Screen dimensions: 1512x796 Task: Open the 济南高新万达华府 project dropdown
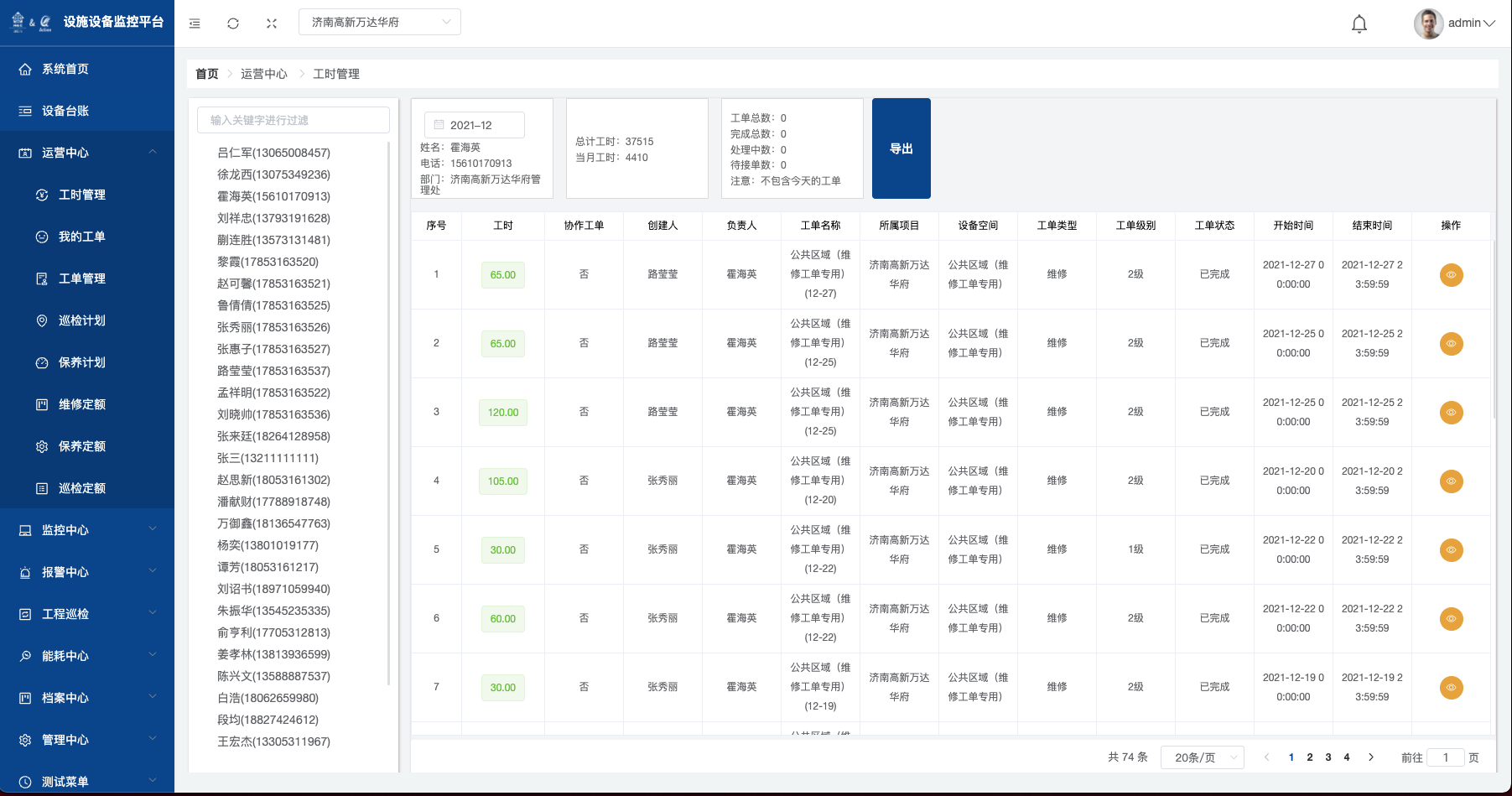[x=379, y=22]
